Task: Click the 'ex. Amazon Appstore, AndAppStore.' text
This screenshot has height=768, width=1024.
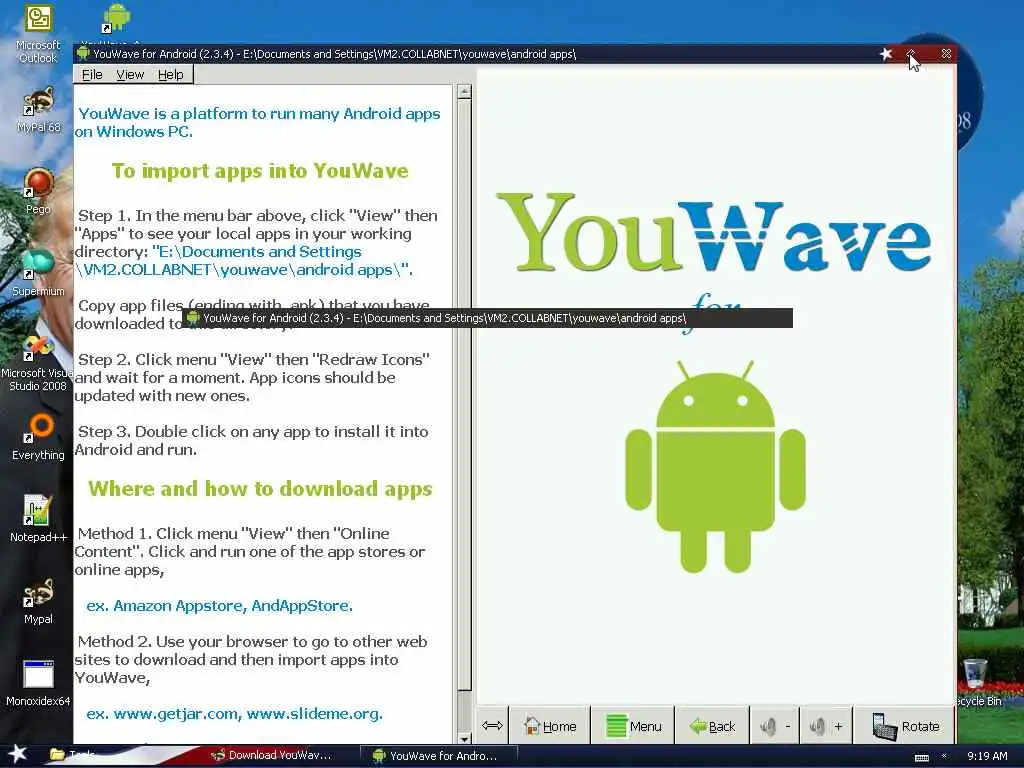Action: coord(219,605)
